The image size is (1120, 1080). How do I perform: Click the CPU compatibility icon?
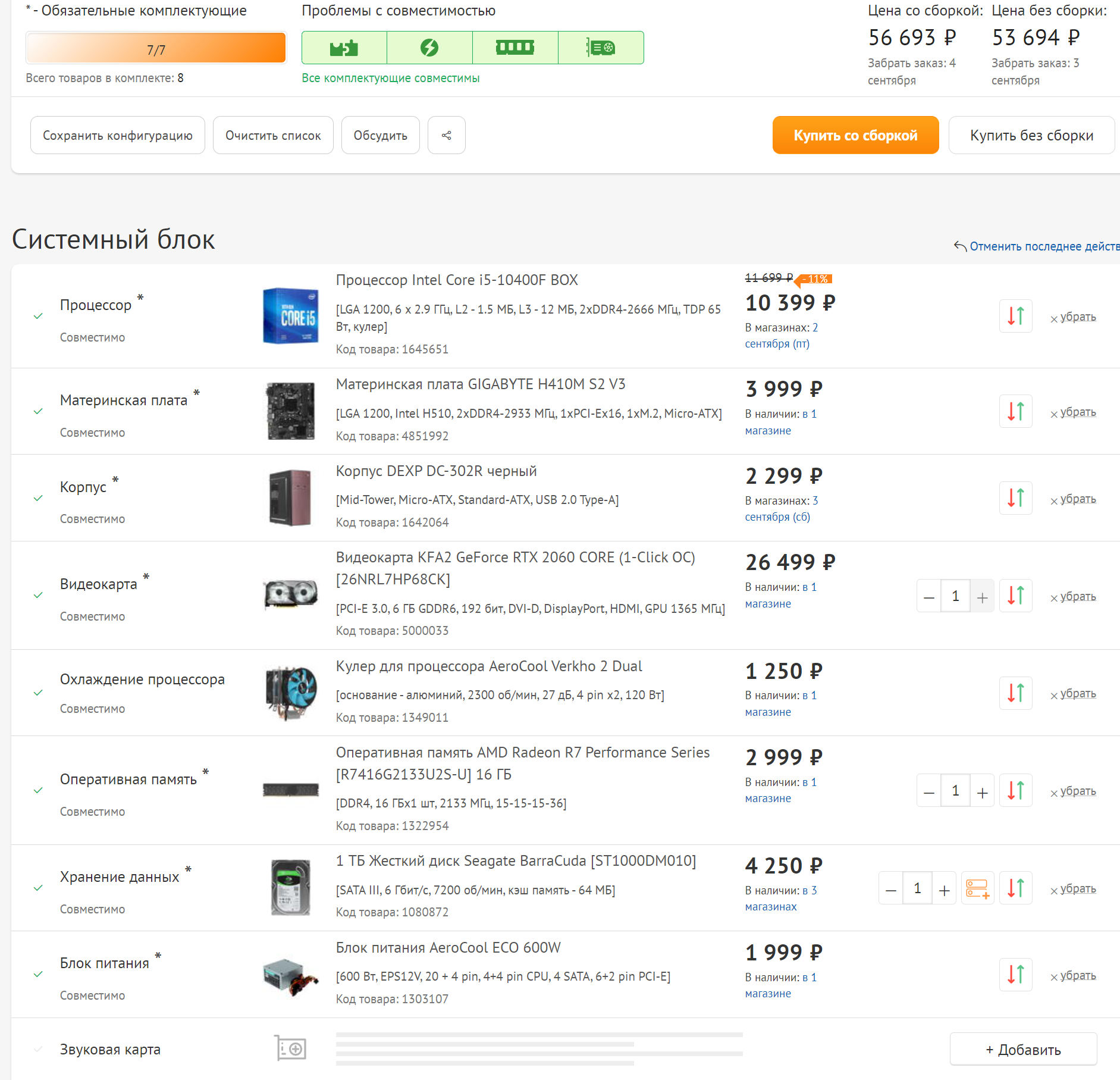(344, 47)
